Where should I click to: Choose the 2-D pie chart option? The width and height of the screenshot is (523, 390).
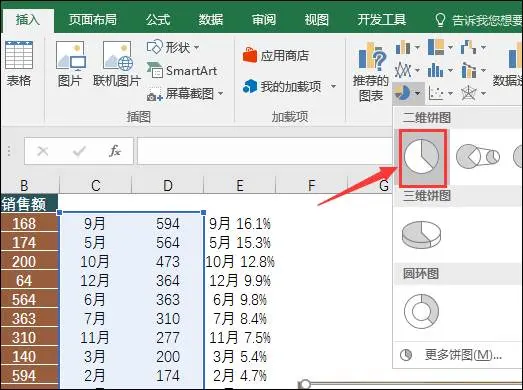[422, 157]
